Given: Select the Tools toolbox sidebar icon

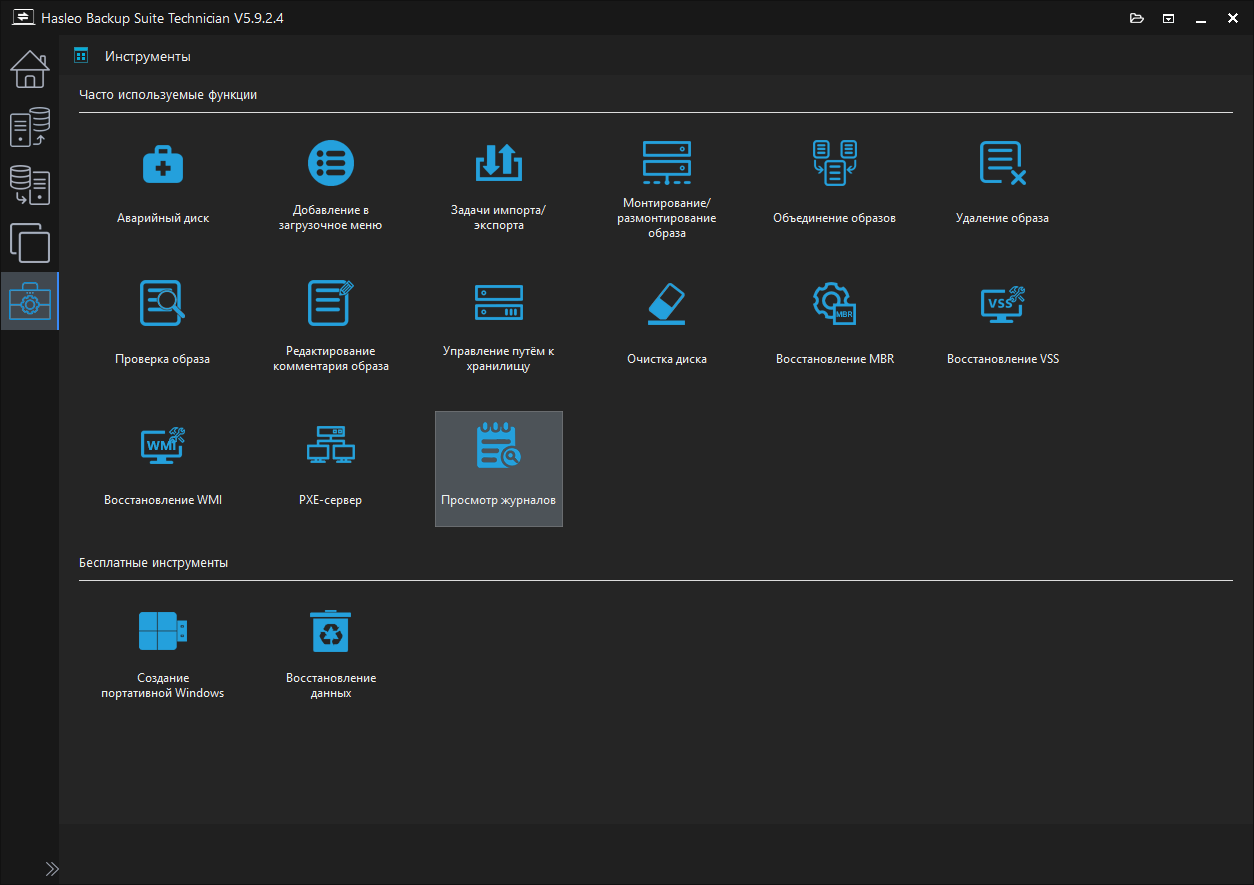Looking at the screenshot, I should pos(30,301).
